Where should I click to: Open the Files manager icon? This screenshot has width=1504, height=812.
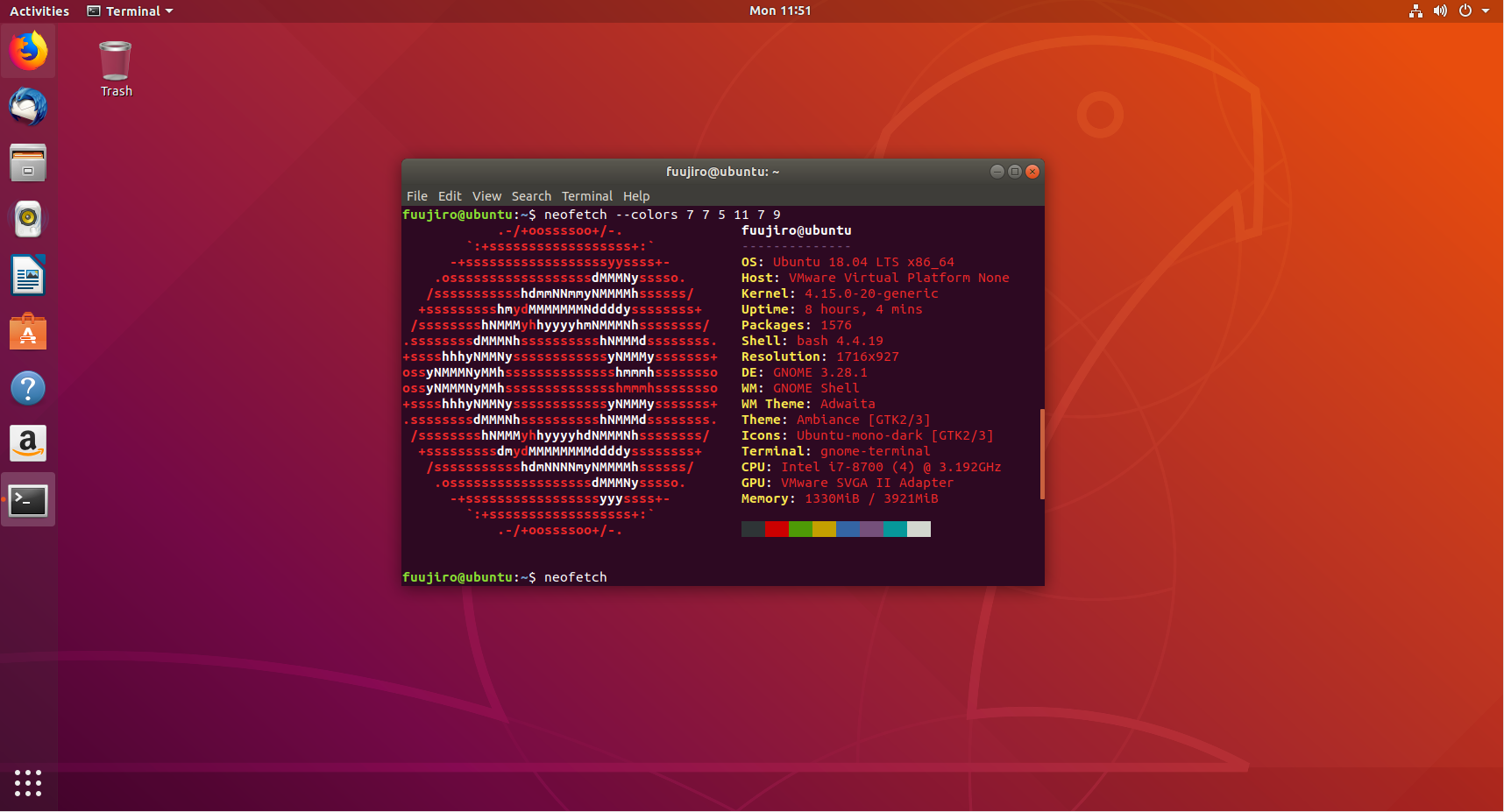click(28, 163)
